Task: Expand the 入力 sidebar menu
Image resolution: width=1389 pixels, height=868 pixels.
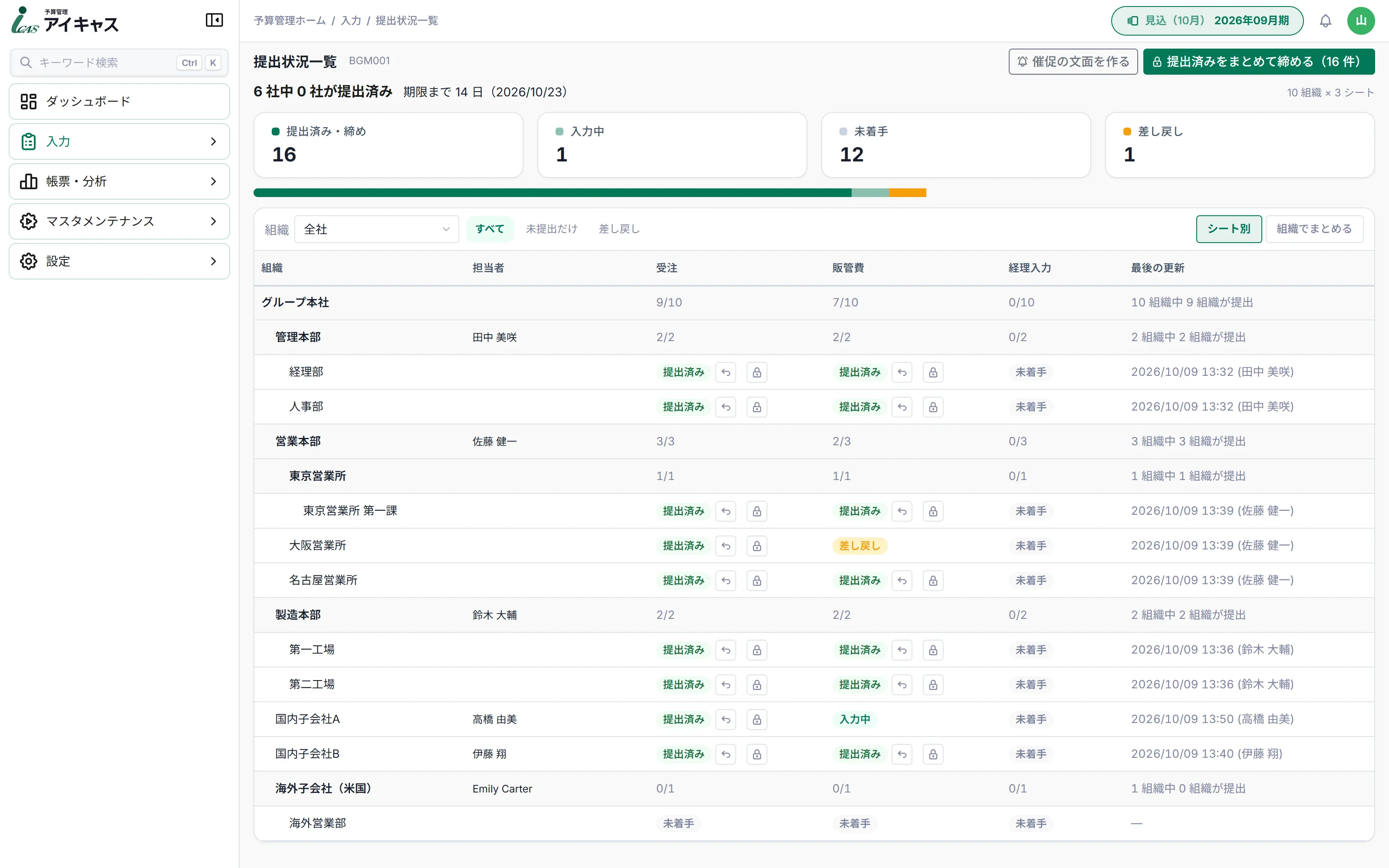Action: click(x=119, y=141)
